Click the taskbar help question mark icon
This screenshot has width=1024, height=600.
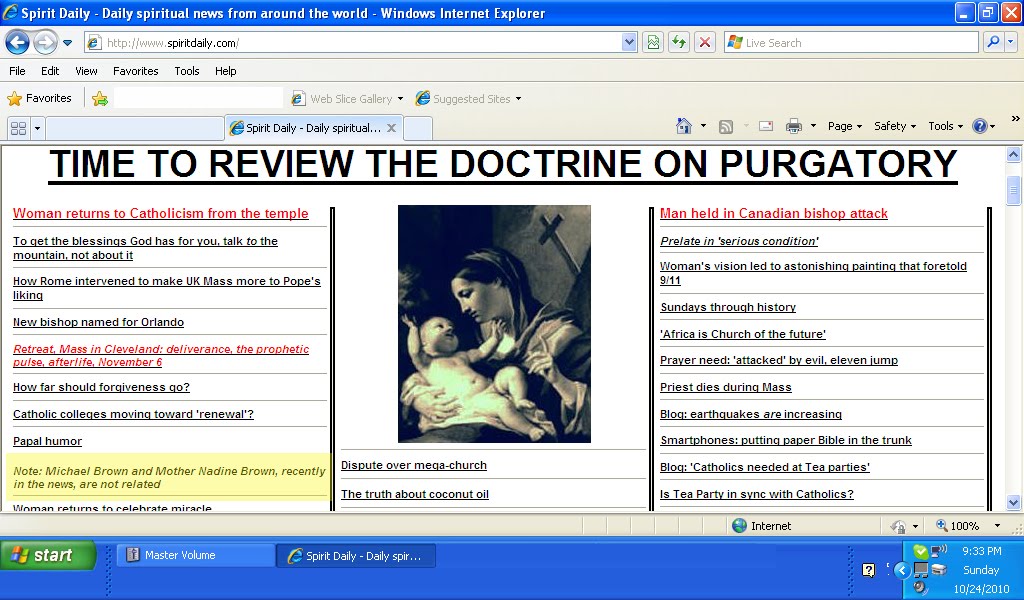869,570
